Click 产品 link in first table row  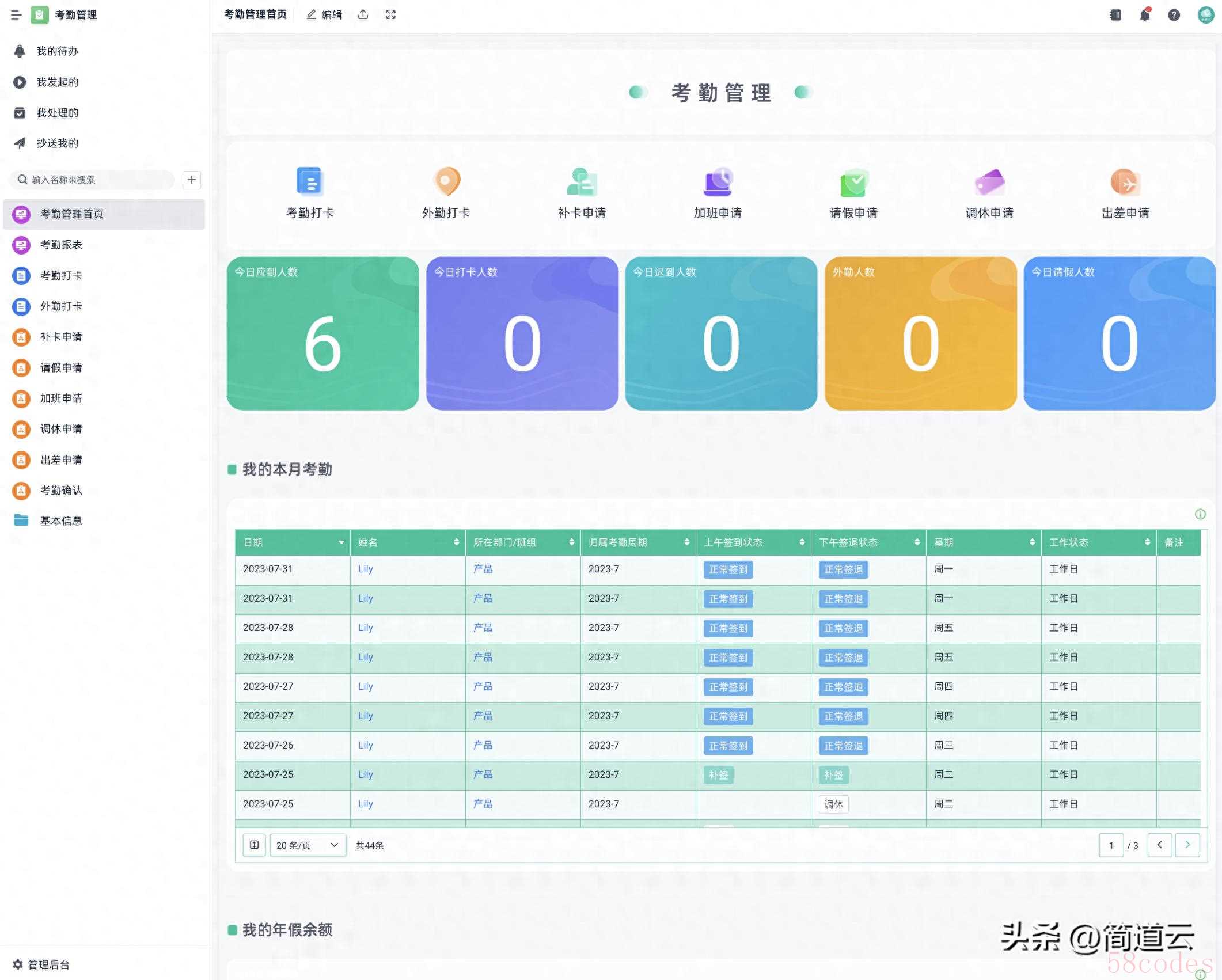coord(483,569)
